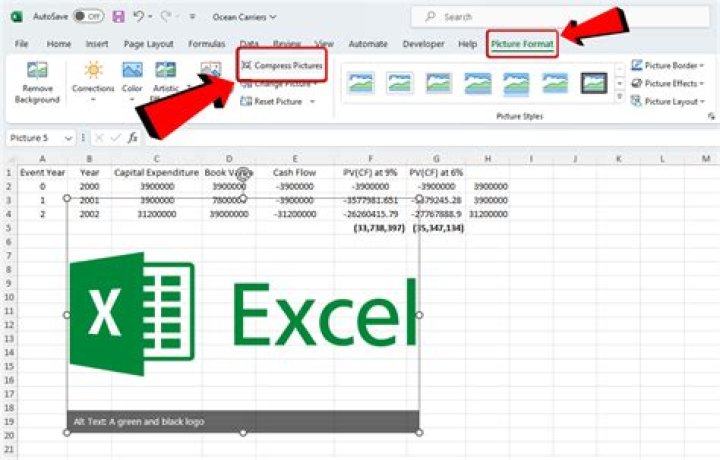Open the Color adjustment menu
Viewport: 720px width, 460px height.
(x=132, y=80)
